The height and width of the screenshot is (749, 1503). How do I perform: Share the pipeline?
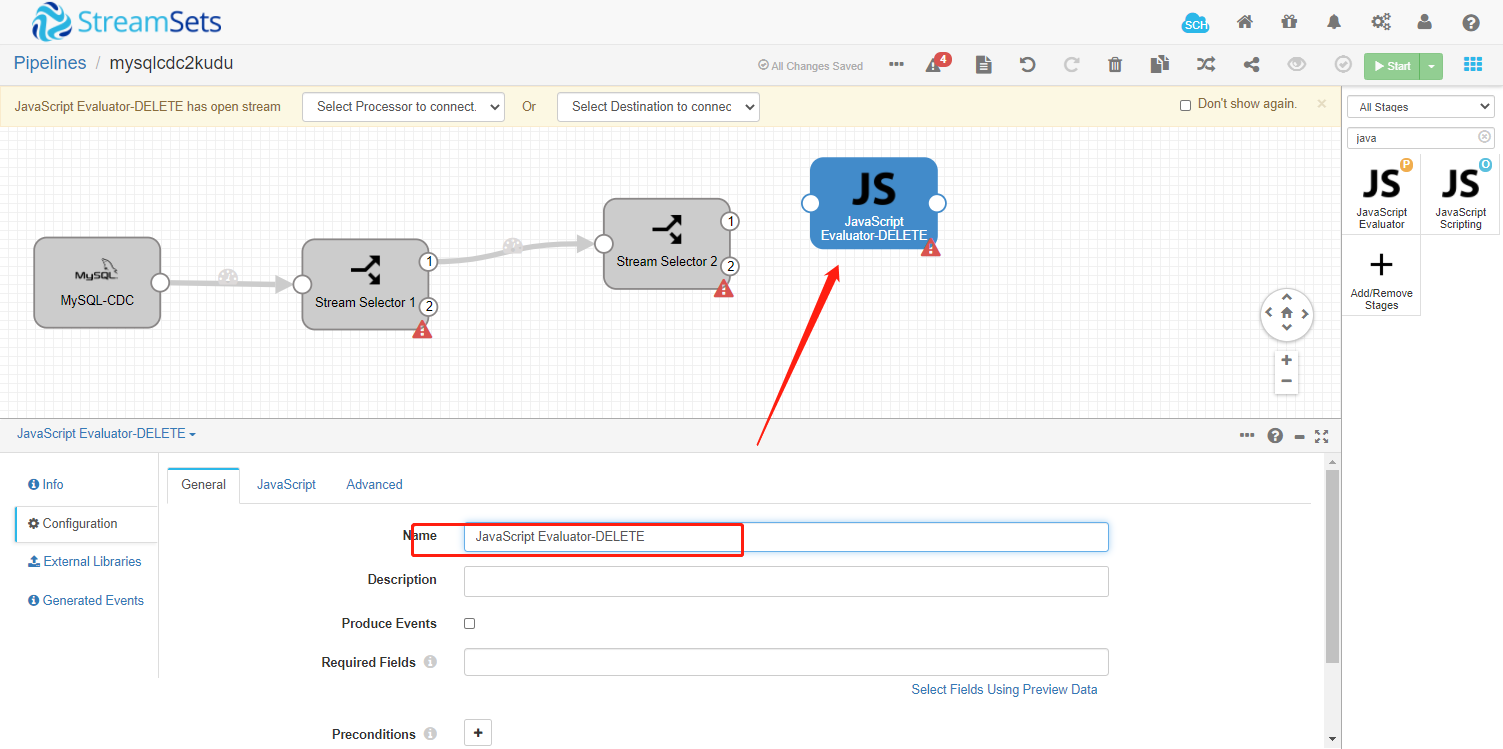1251,65
